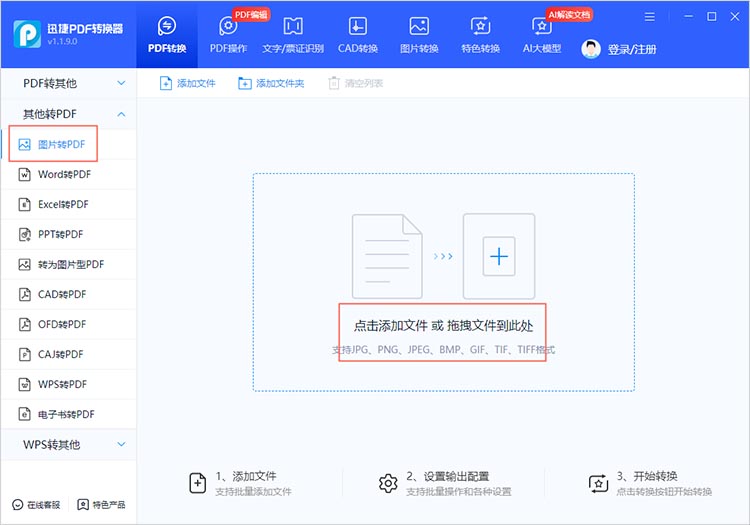Open 特色产品 link
750x525 pixels.
pos(101,504)
